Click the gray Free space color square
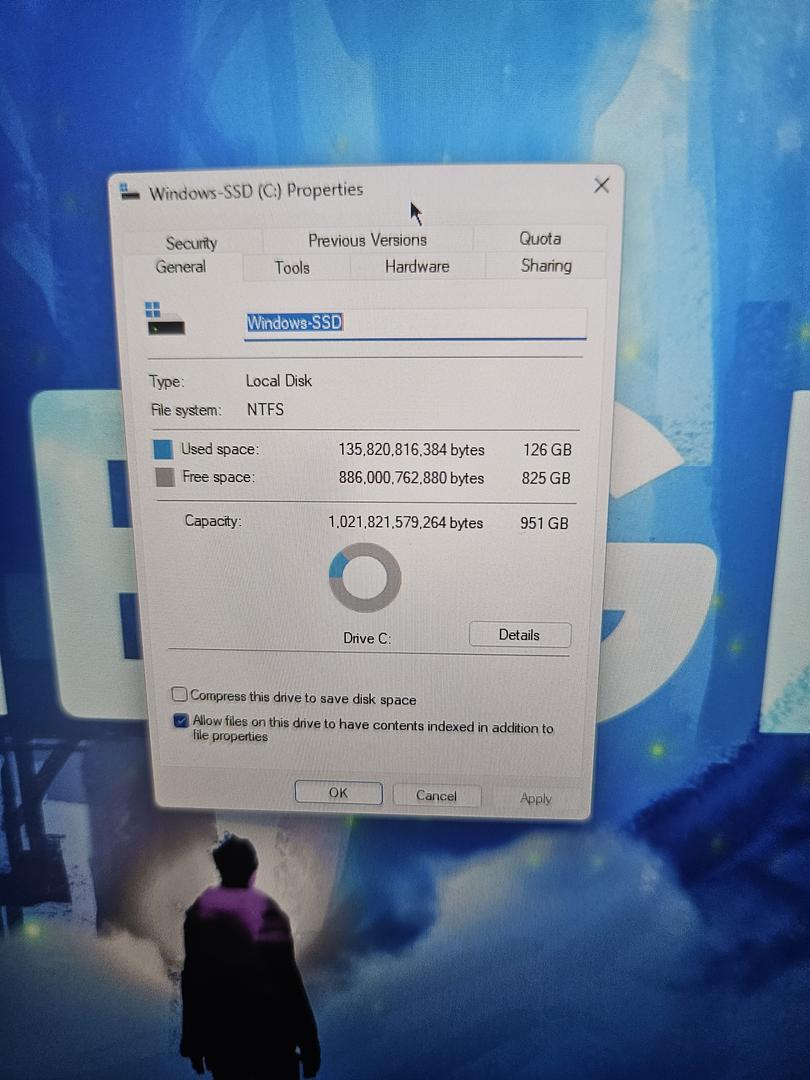810x1080 pixels. 165,477
